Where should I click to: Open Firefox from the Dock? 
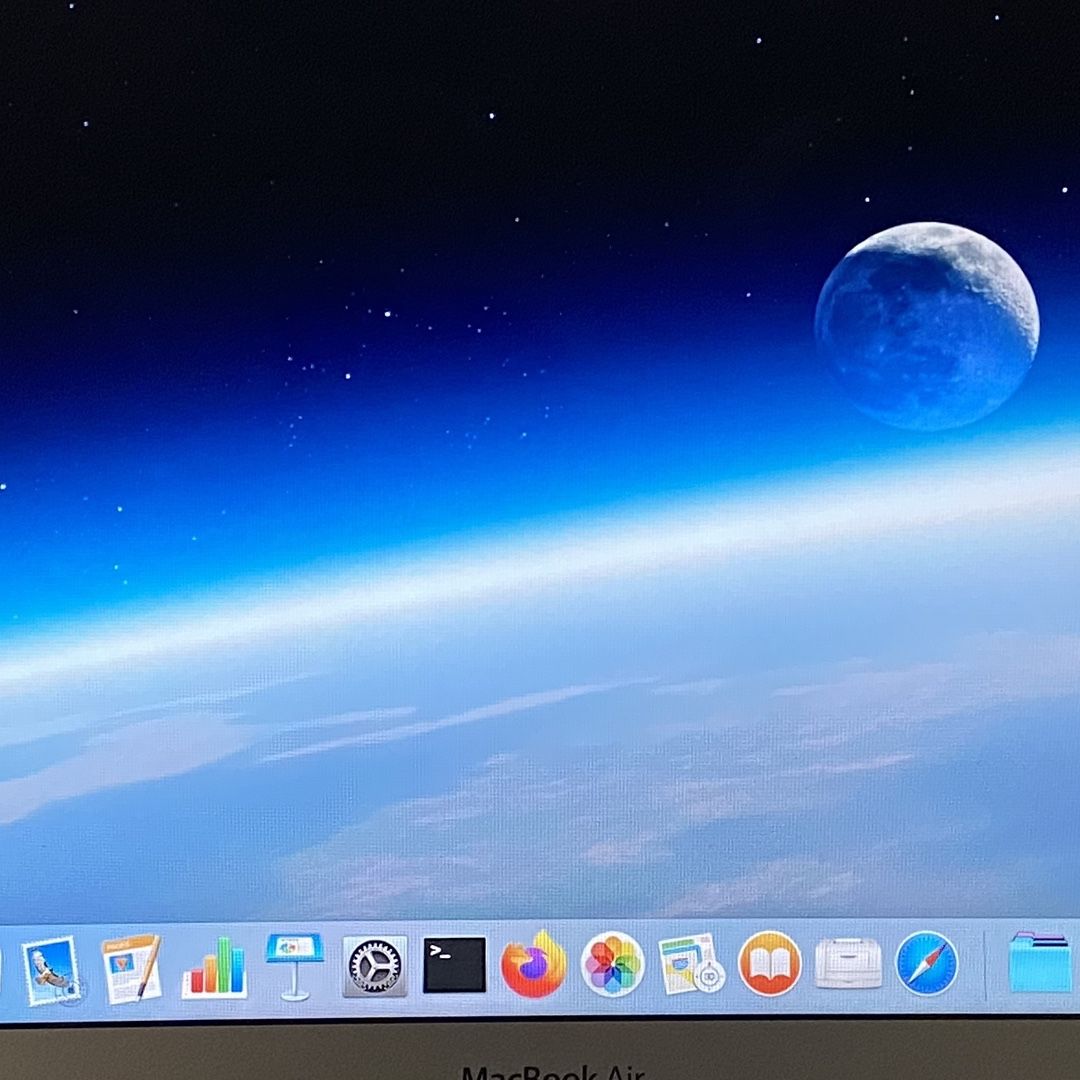click(x=534, y=964)
